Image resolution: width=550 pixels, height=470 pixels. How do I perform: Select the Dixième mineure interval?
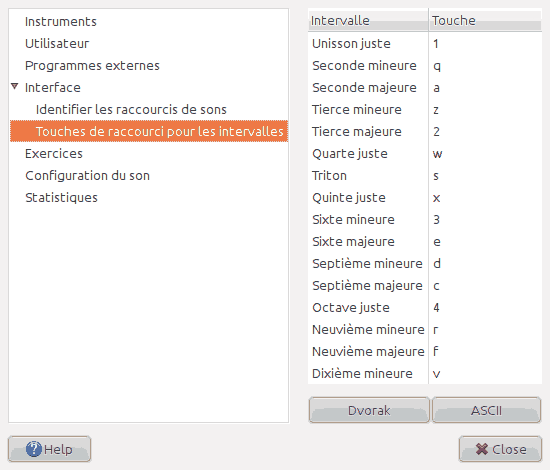pyautogui.click(x=425, y=374)
